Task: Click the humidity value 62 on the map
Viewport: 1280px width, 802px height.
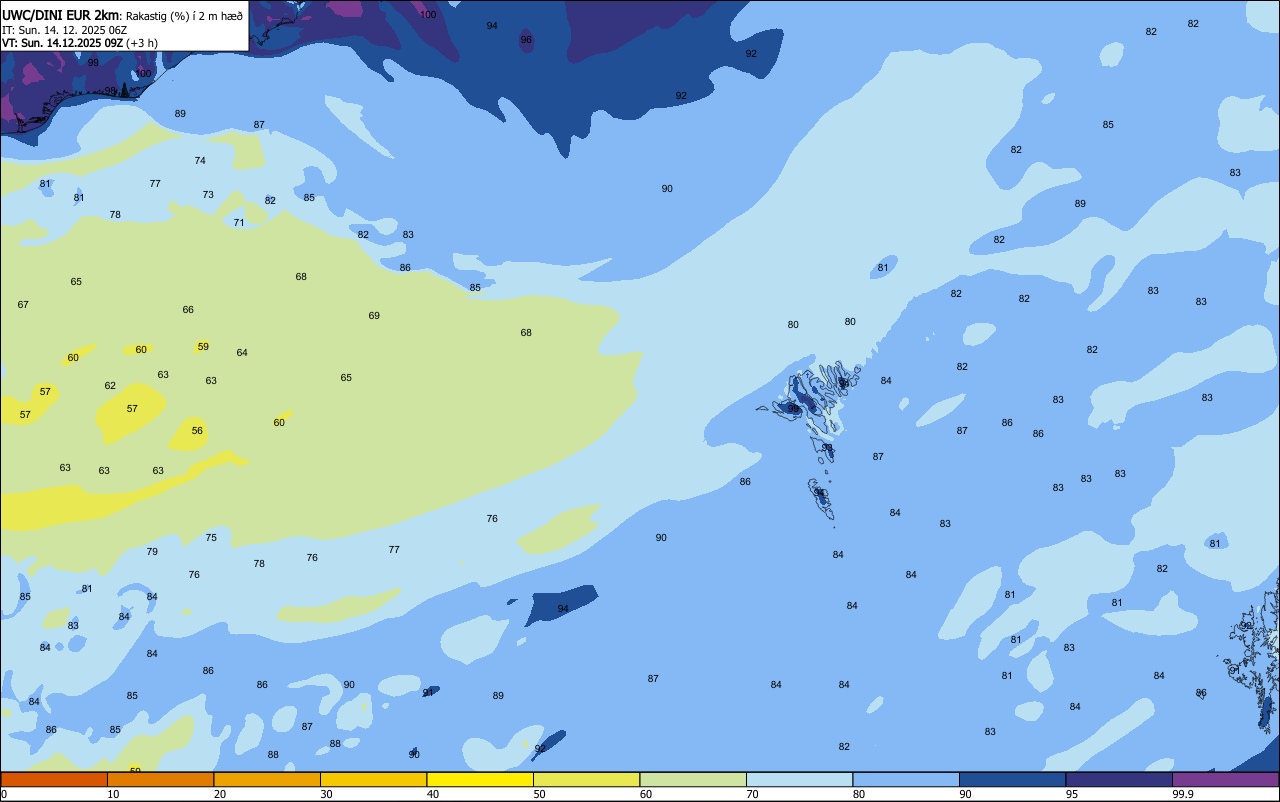Action: click(110, 386)
